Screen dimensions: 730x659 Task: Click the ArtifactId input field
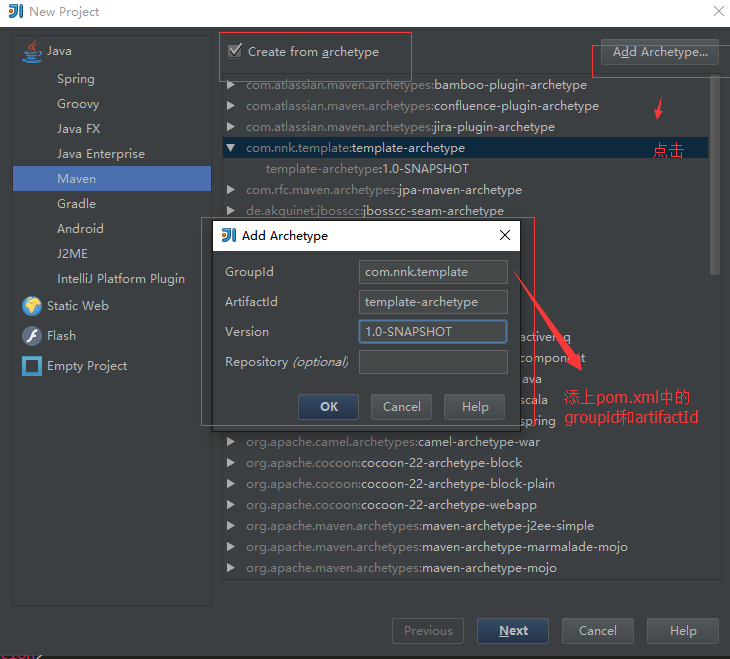(433, 302)
